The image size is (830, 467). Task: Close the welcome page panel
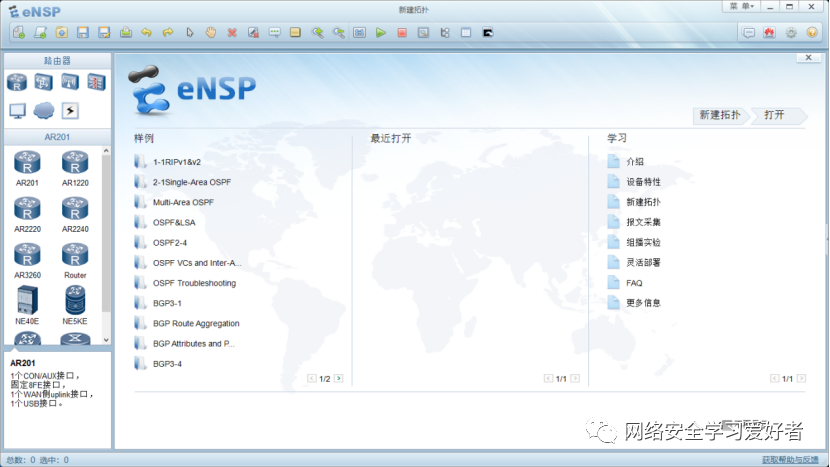click(x=808, y=58)
